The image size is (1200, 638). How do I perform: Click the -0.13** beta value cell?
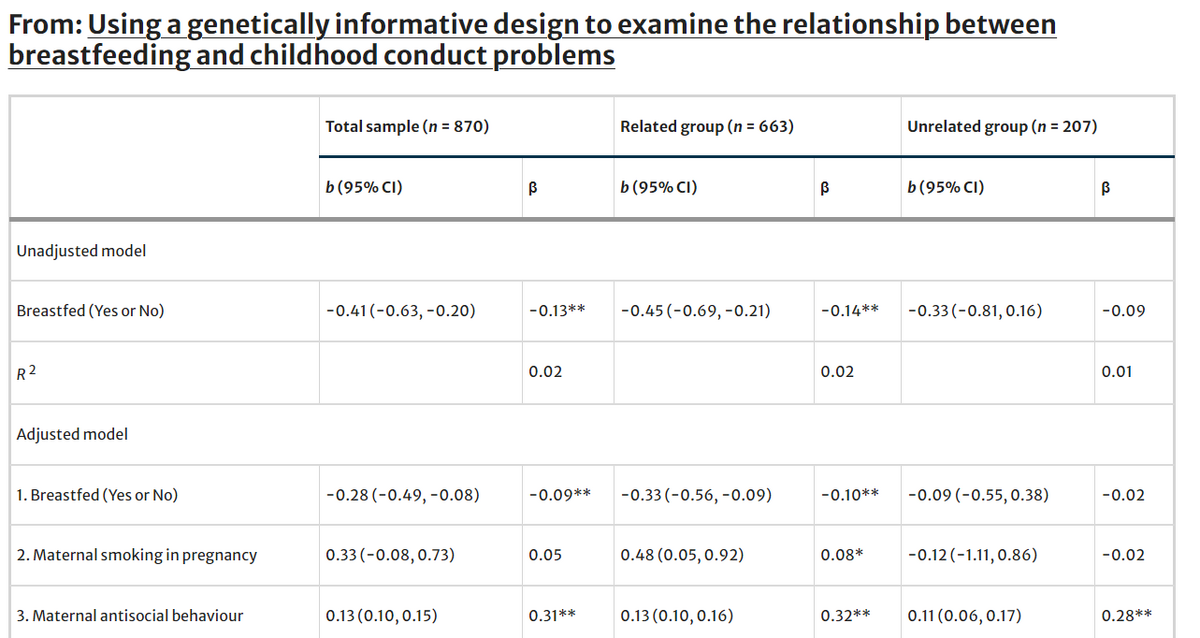(556, 311)
